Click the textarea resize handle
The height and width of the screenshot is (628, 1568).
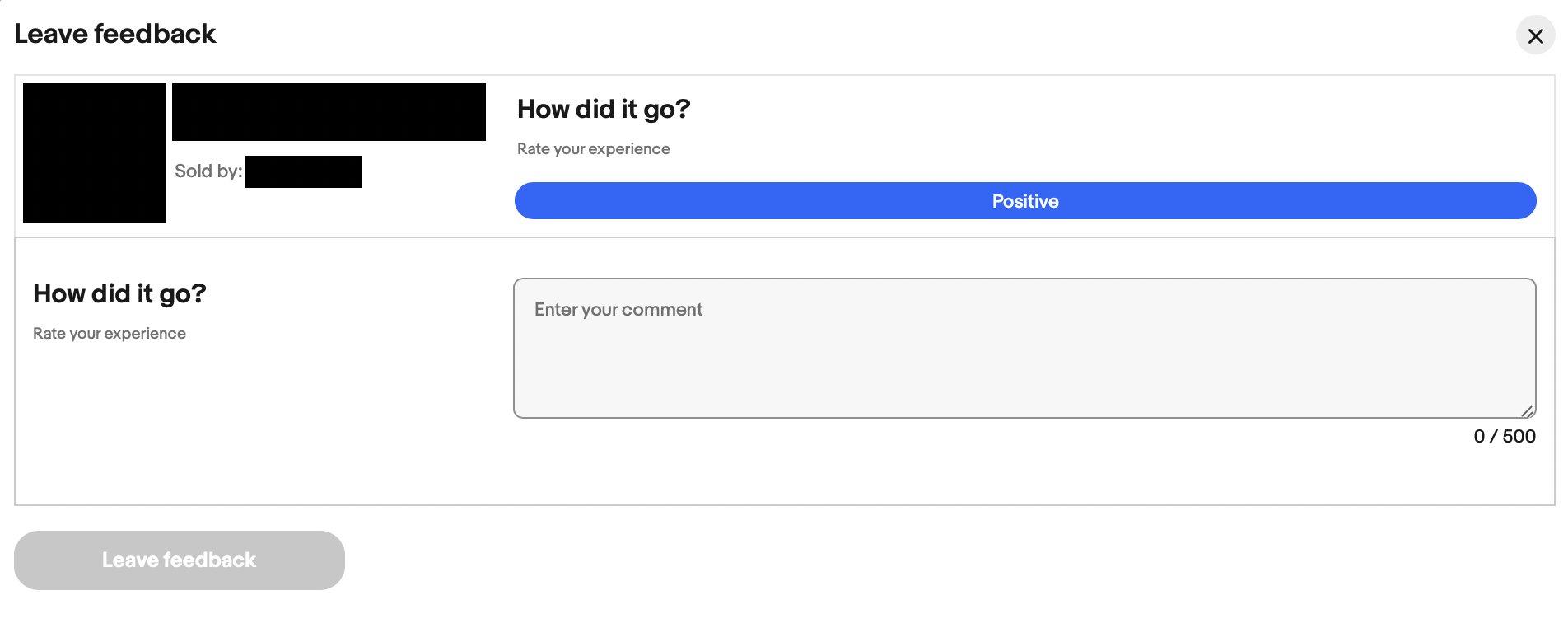pos(1529,412)
